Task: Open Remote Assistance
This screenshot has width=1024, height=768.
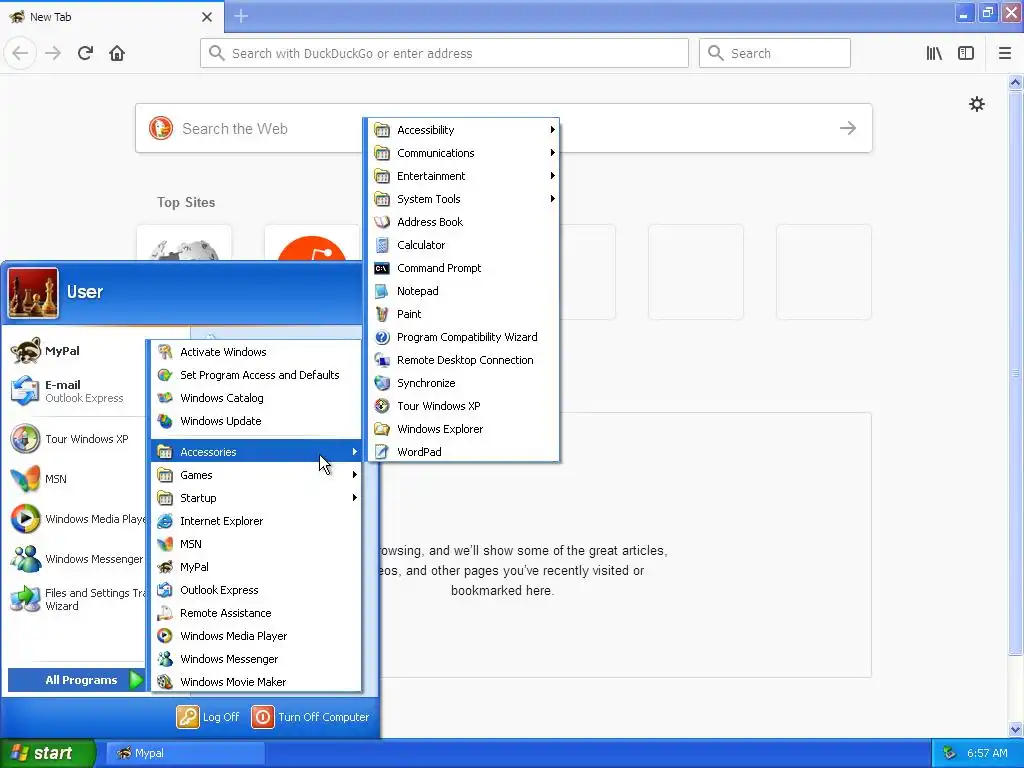Action: click(x=256, y=613)
